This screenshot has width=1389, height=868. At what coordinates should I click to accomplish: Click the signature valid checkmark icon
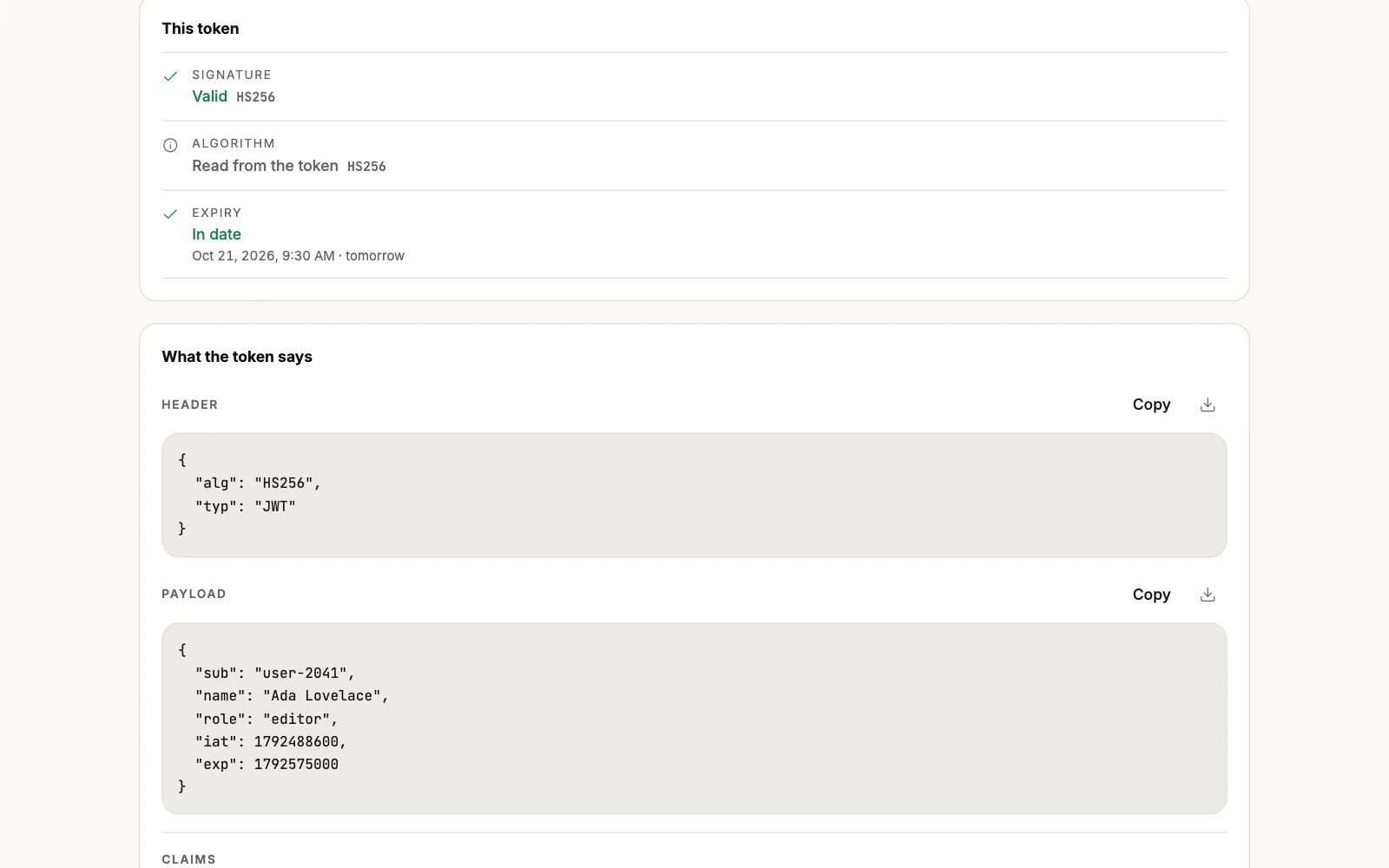click(170, 76)
